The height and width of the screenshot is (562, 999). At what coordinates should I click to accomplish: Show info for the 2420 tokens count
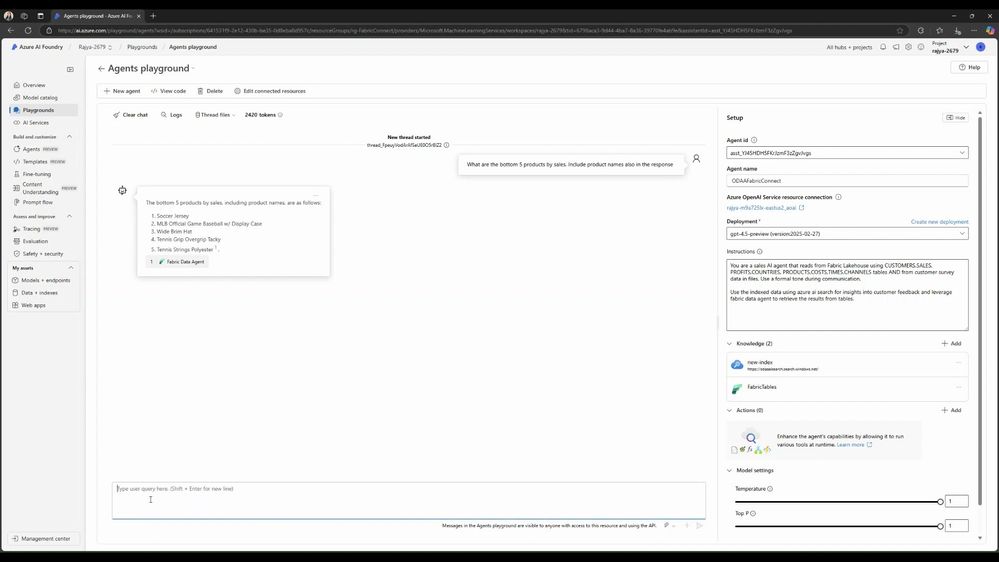(280, 115)
